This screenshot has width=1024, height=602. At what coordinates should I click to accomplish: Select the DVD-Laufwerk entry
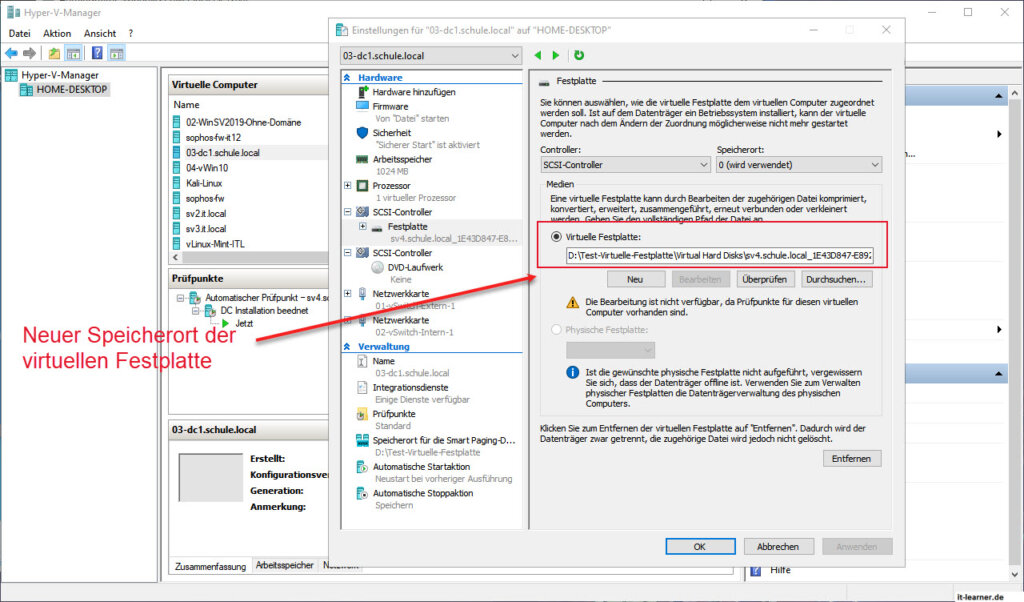coord(415,268)
